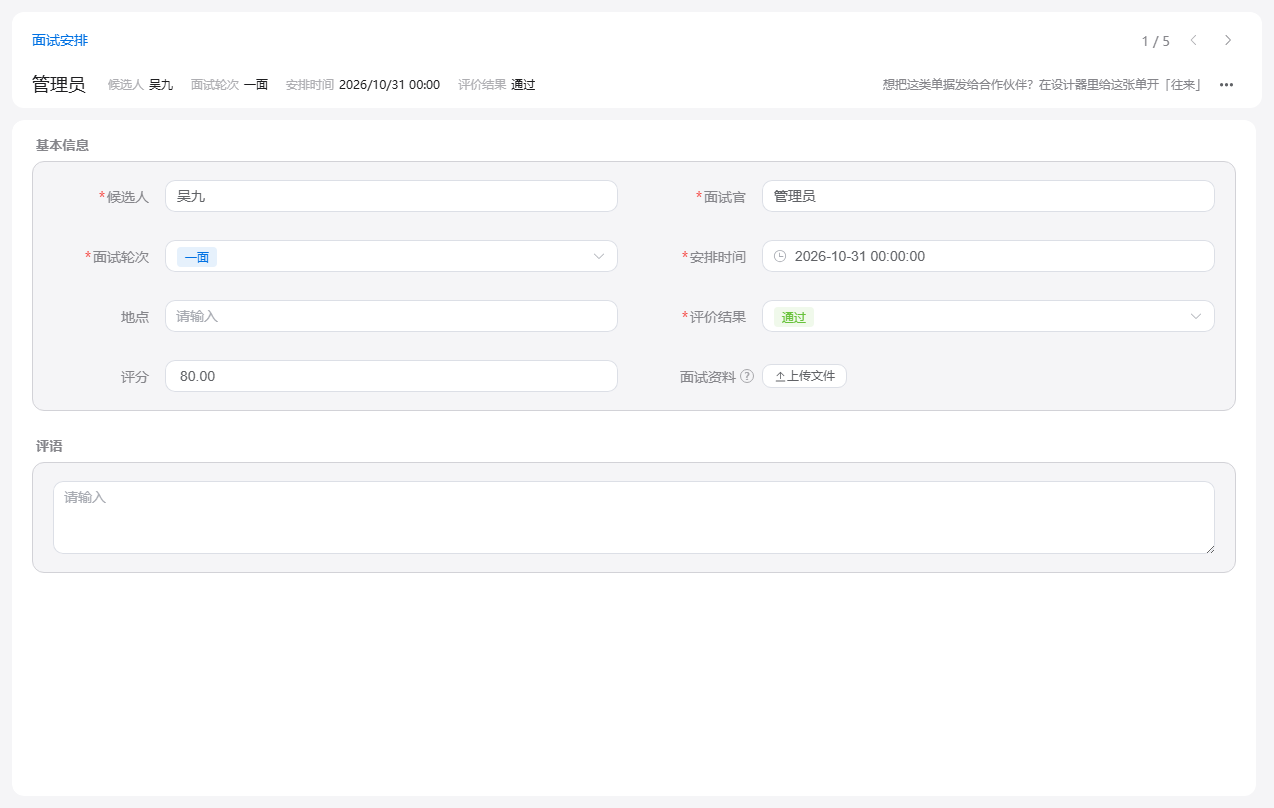Screen dimensions: 1274x808
Task: Click the 上传文件 upload button
Action: coord(805,376)
